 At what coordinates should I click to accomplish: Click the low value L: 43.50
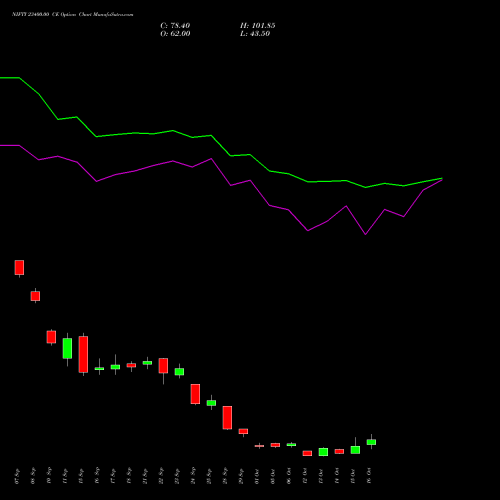pyautogui.click(x=255, y=34)
